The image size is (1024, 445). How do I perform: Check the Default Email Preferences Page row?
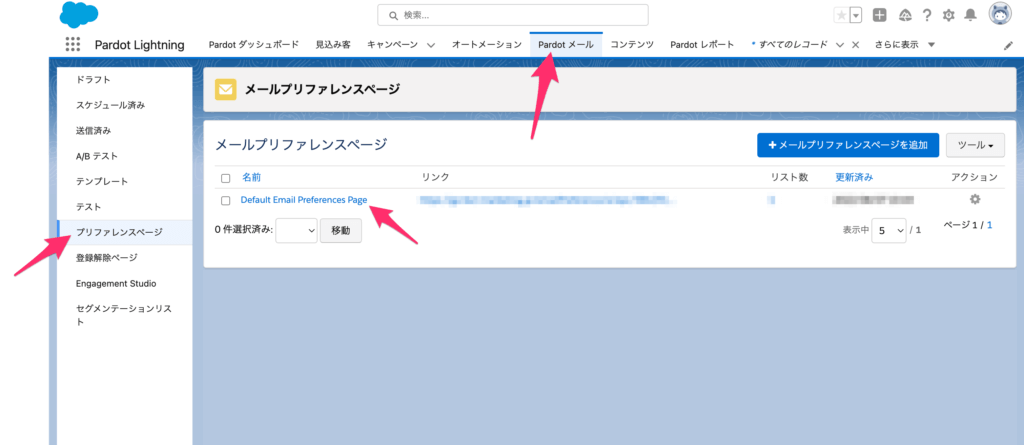coord(225,201)
